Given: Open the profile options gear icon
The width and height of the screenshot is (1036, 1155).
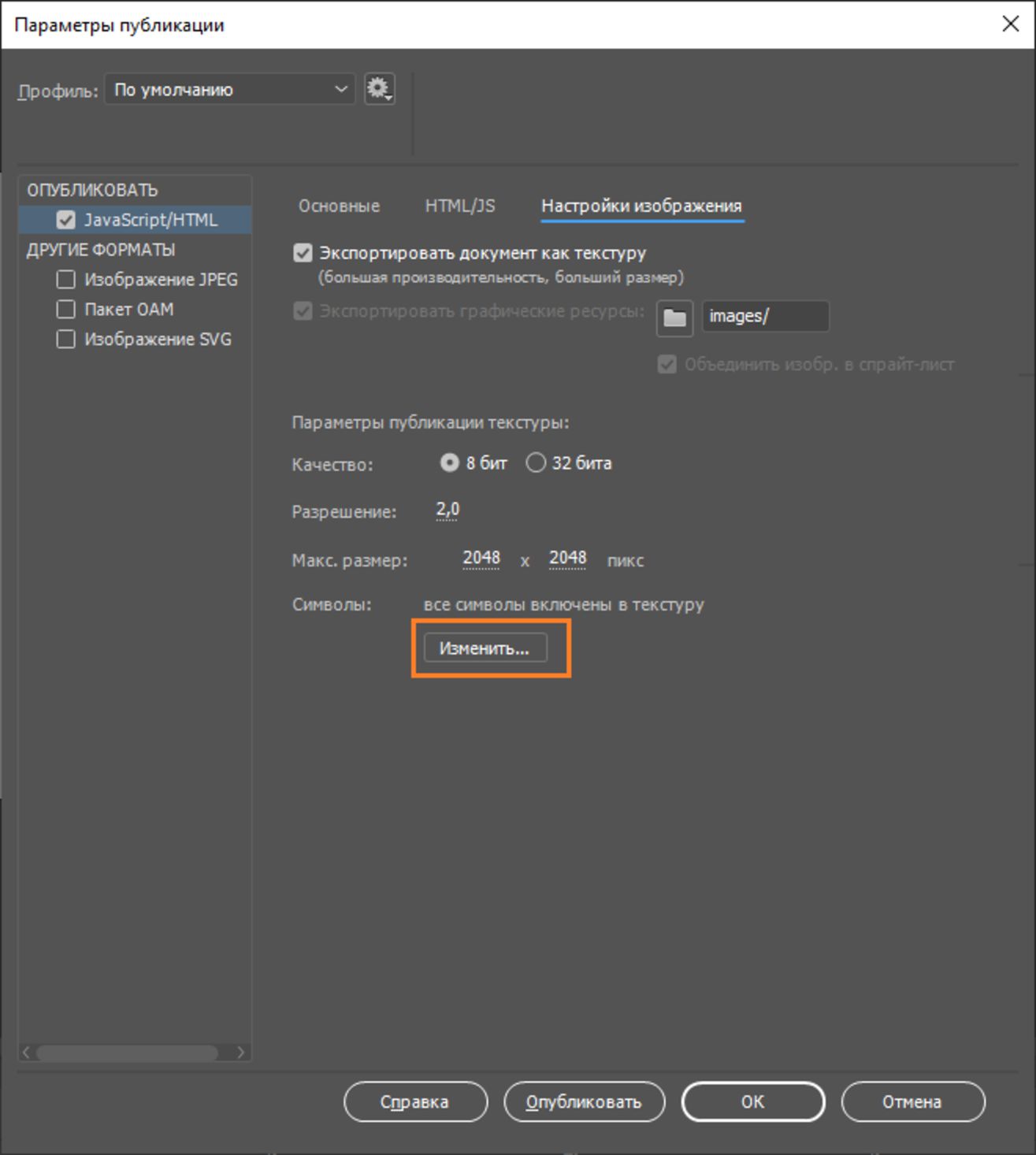Looking at the screenshot, I should pyautogui.click(x=380, y=89).
